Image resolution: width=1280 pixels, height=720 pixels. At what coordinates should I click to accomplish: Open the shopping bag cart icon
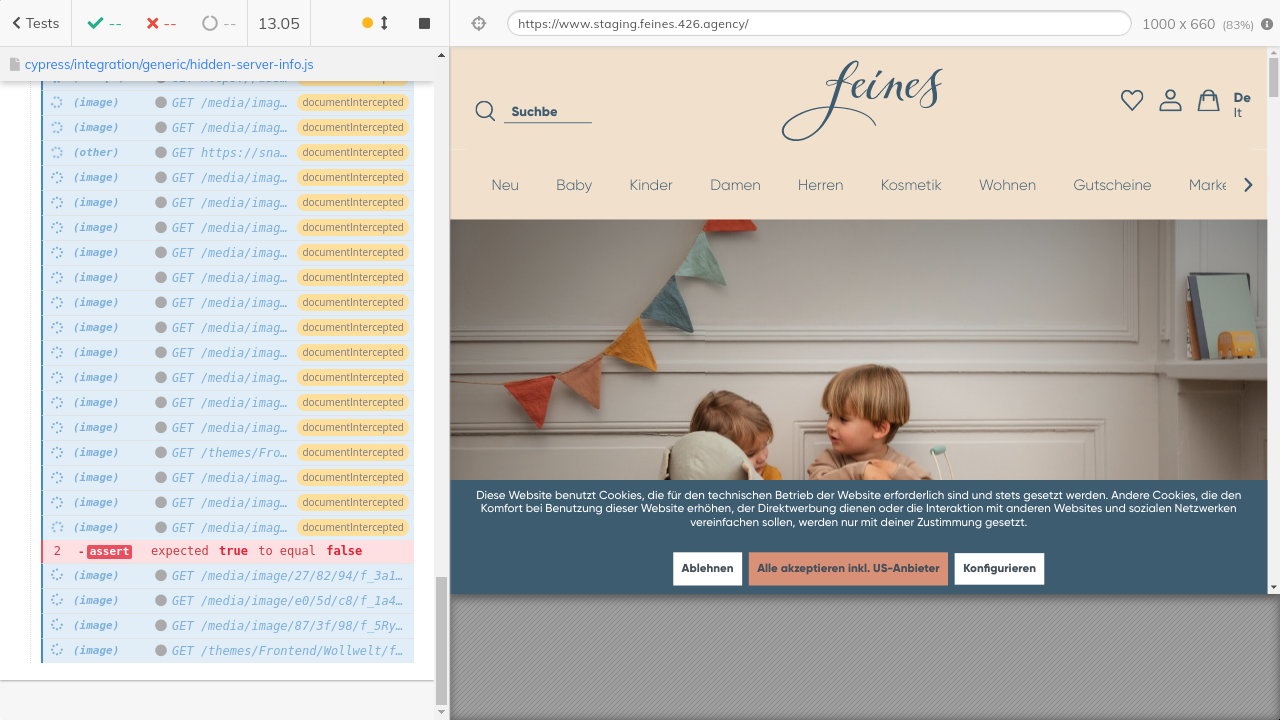(1208, 100)
